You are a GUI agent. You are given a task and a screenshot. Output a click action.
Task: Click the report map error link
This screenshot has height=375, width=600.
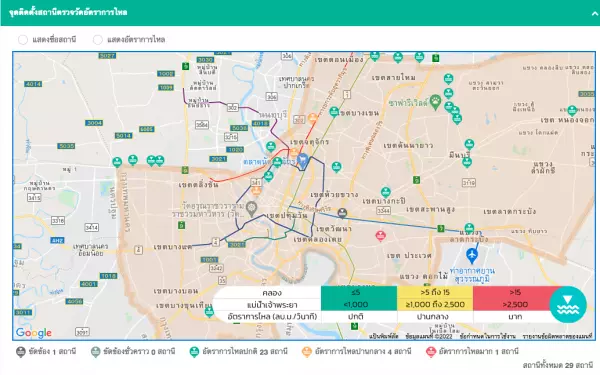click(557, 336)
